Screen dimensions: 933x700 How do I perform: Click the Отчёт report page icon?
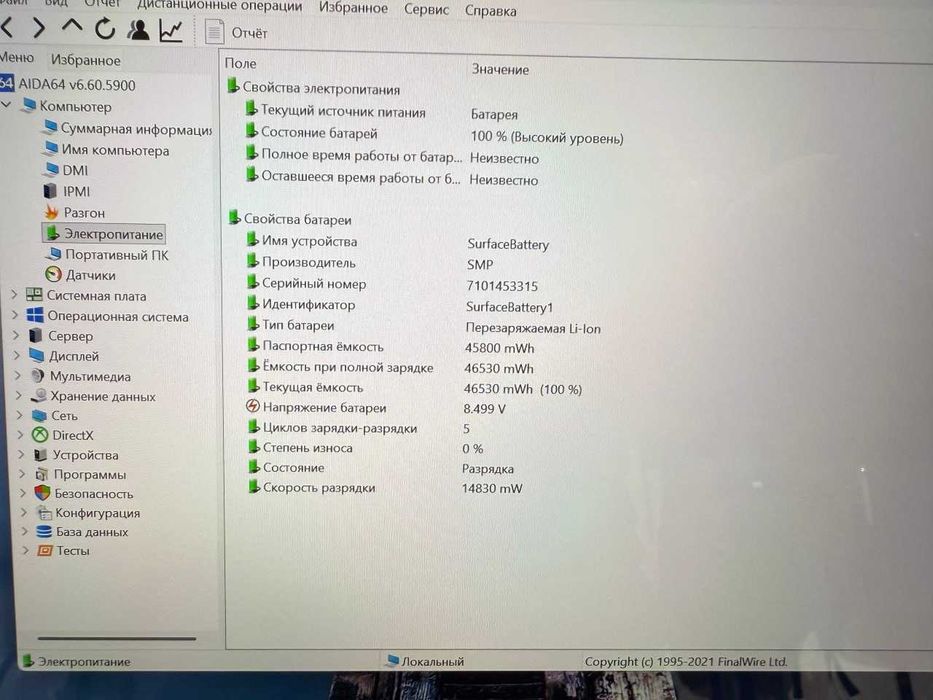pos(214,32)
